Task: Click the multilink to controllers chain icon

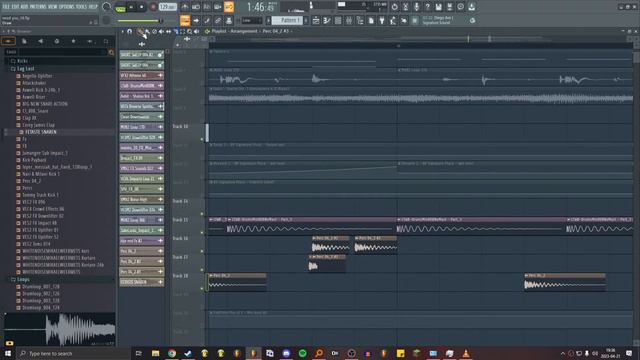Action: click(218, 20)
